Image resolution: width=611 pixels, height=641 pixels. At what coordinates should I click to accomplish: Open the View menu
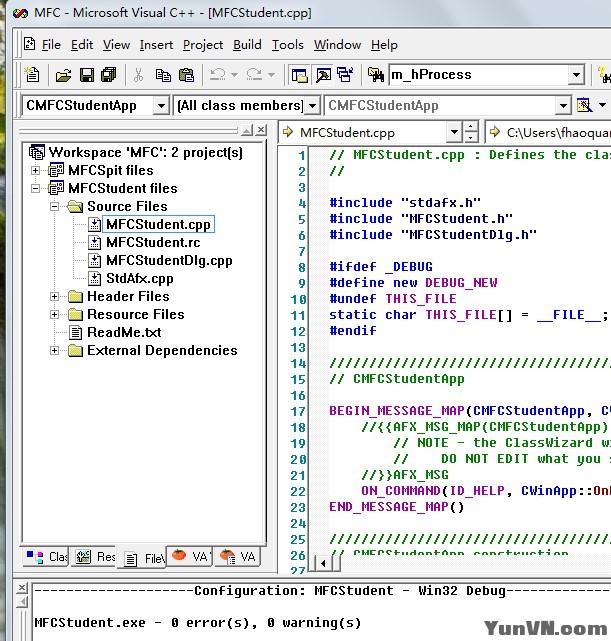coord(116,45)
